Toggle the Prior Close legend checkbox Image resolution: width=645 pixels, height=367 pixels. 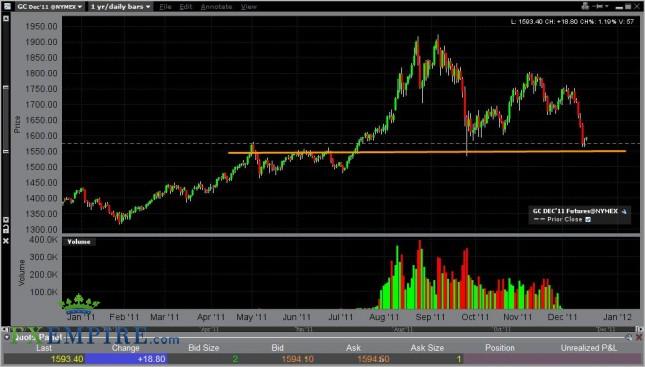[588, 219]
